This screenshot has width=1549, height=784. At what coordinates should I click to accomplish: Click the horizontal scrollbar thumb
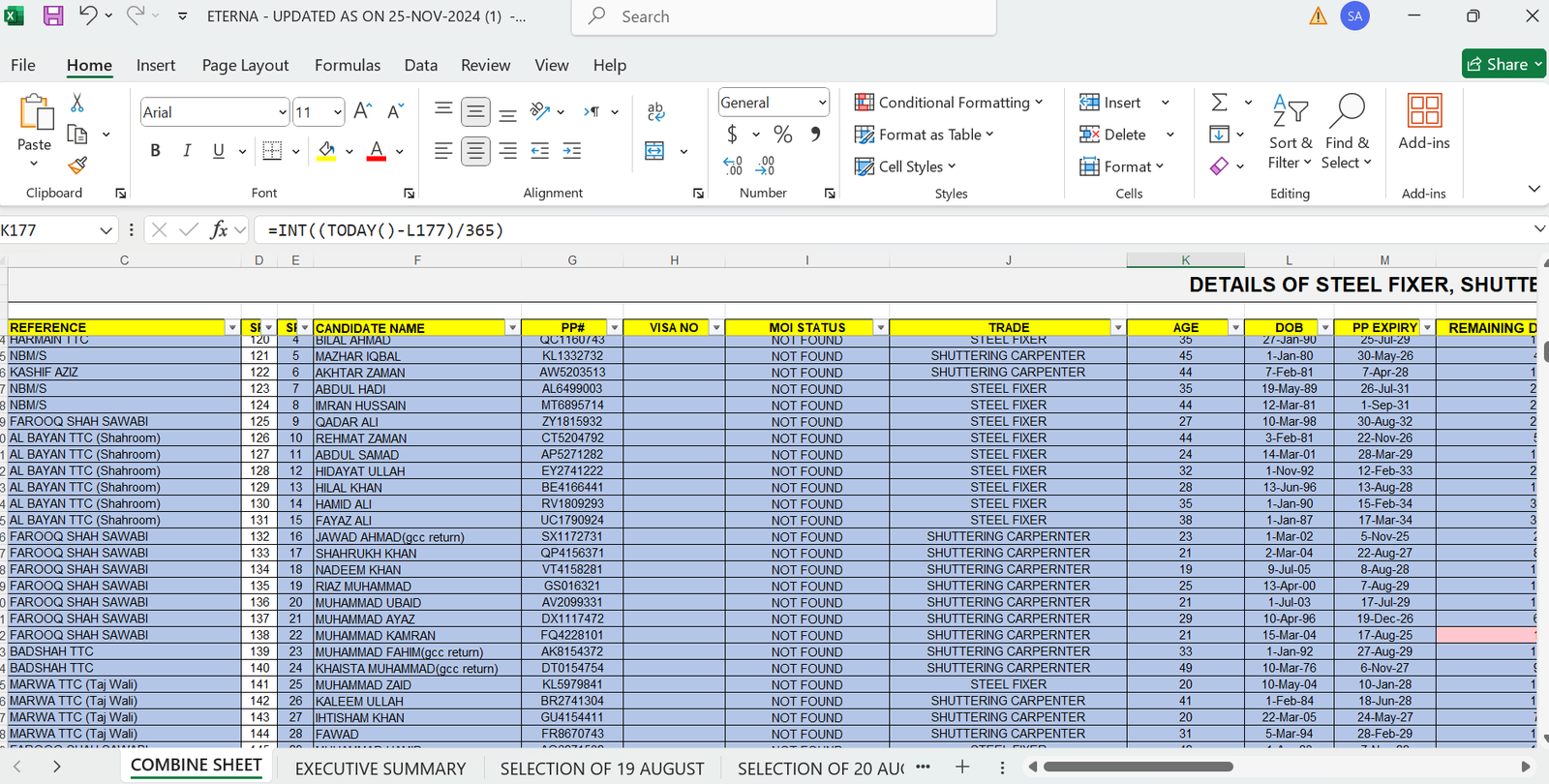(x=1138, y=767)
